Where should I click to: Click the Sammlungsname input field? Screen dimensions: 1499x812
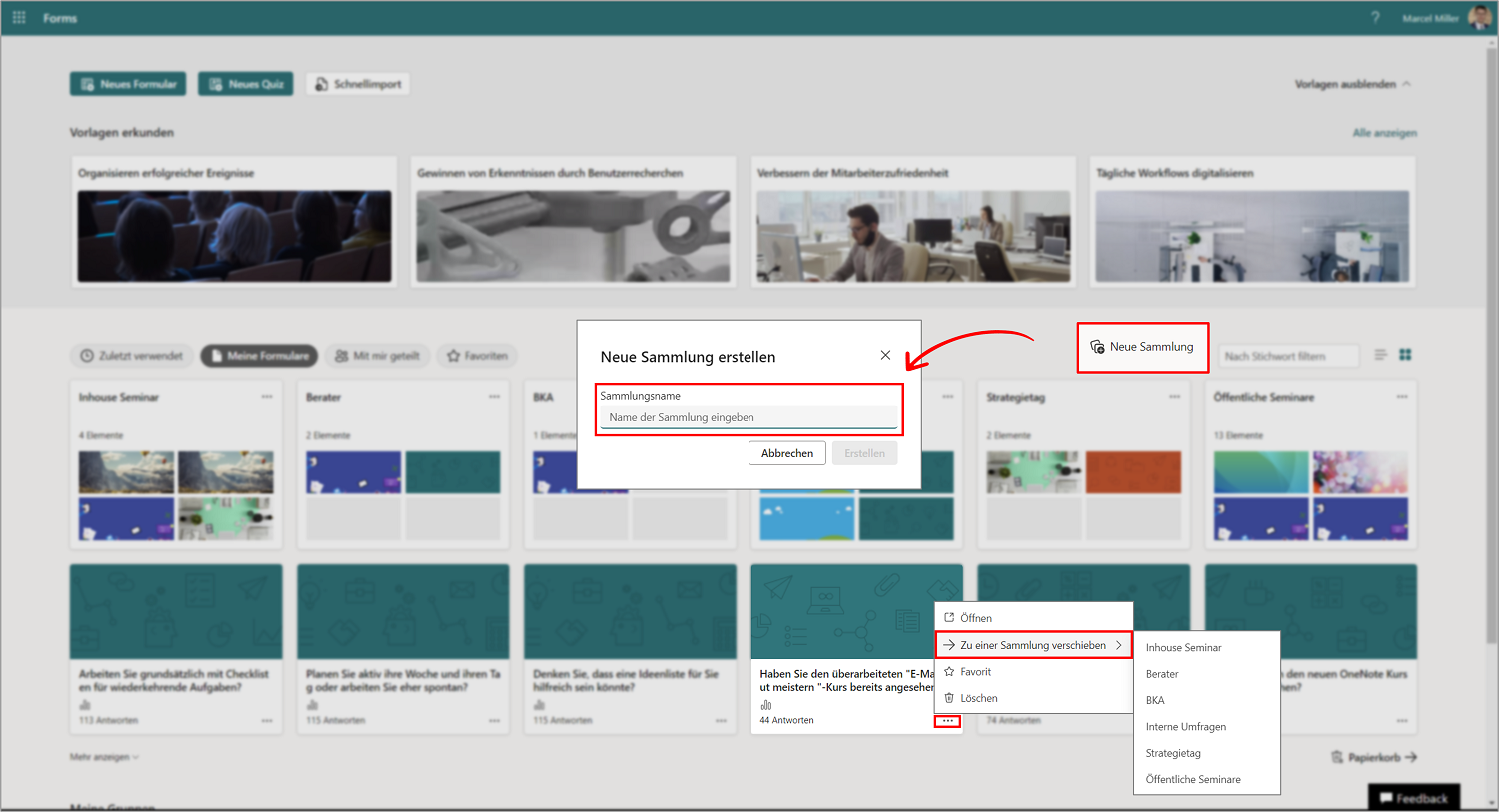pos(749,417)
